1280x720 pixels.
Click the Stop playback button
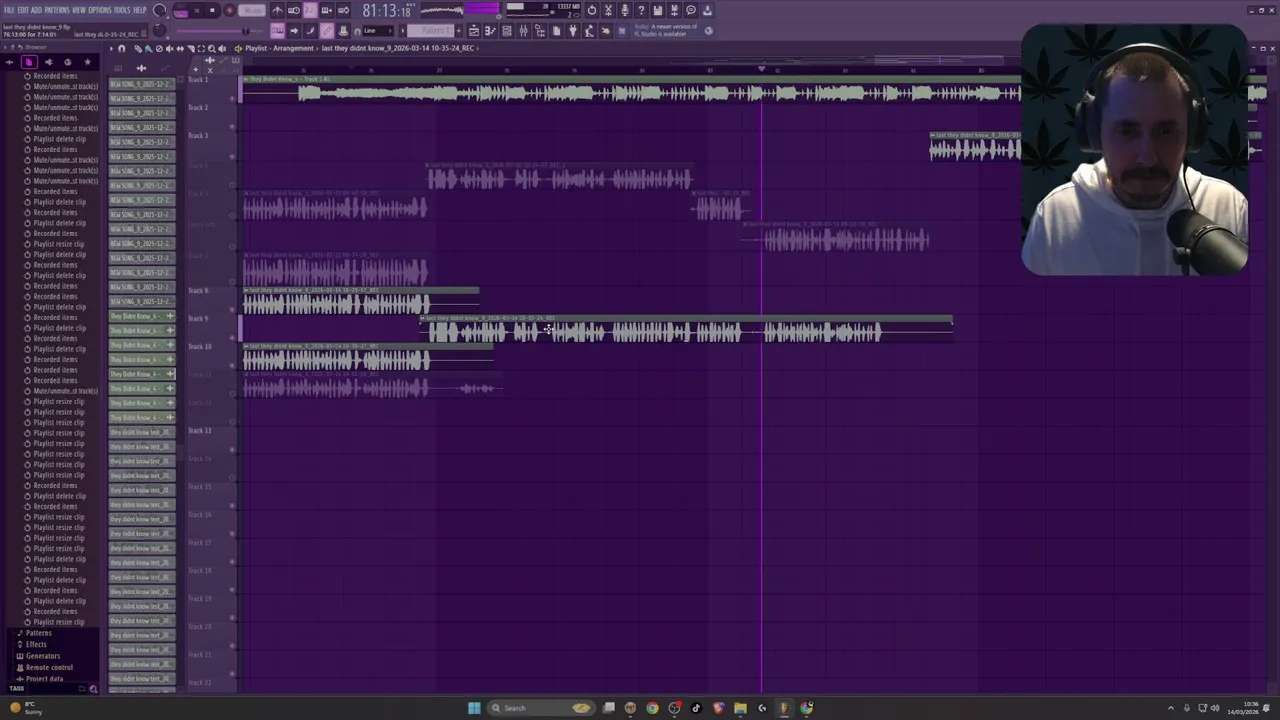[212, 10]
